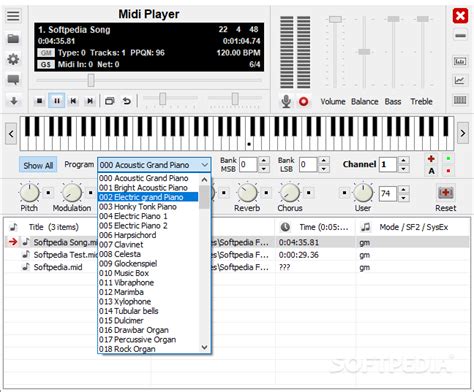Toggle the GS mode indicator
Image resolution: width=474 pixels, height=392 pixels.
coord(46,64)
